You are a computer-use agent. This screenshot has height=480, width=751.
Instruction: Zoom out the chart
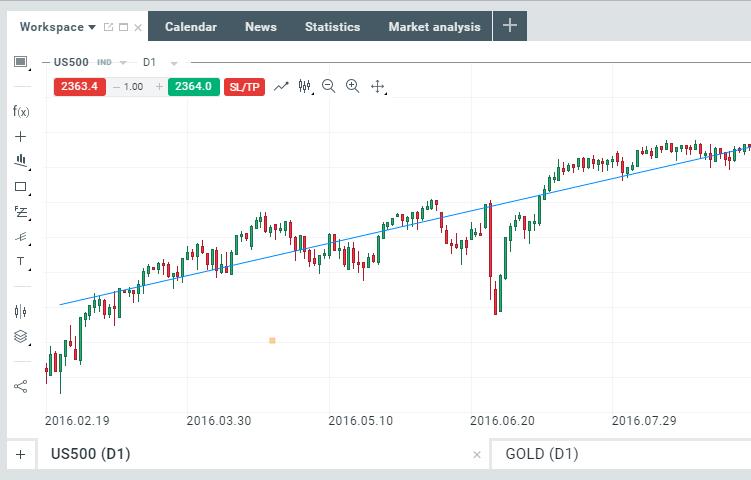tap(329, 87)
